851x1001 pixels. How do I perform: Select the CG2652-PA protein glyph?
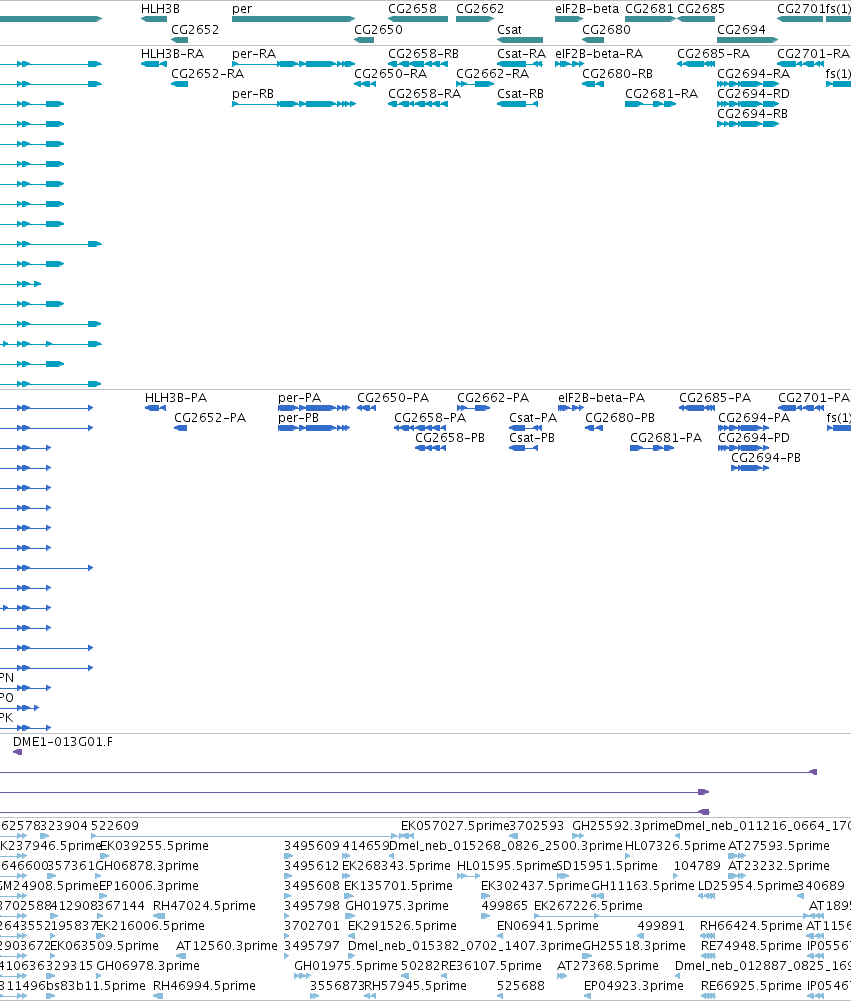(x=181, y=428)
